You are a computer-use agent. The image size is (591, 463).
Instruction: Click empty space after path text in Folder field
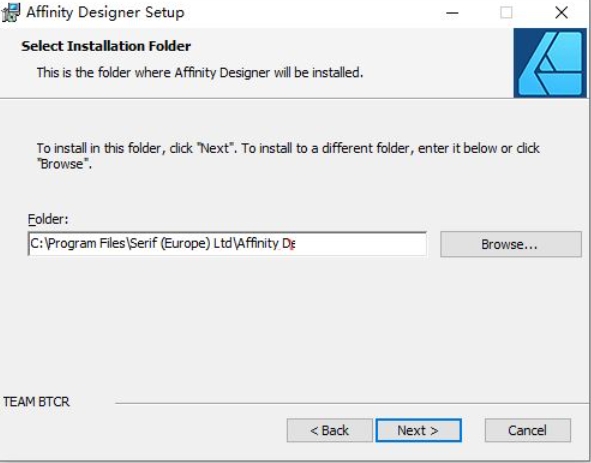pos(360,244)
